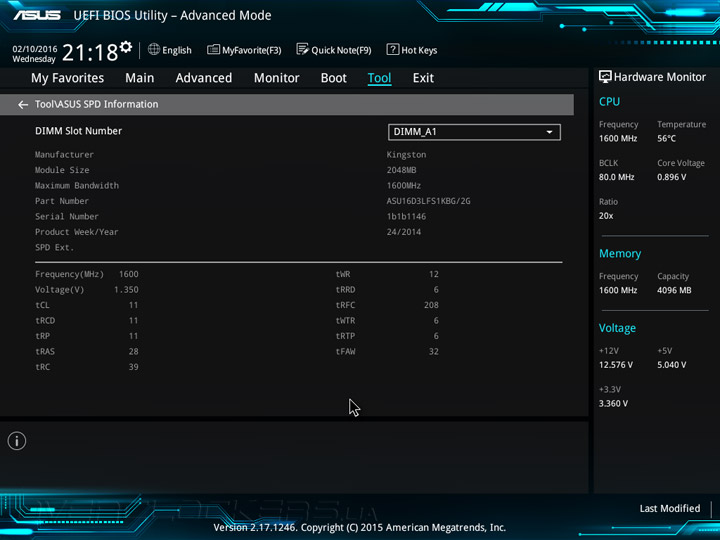This screenshot has height=540, width=720.
Task: Click the tRRD timing label
Action: tap(345, 290)
